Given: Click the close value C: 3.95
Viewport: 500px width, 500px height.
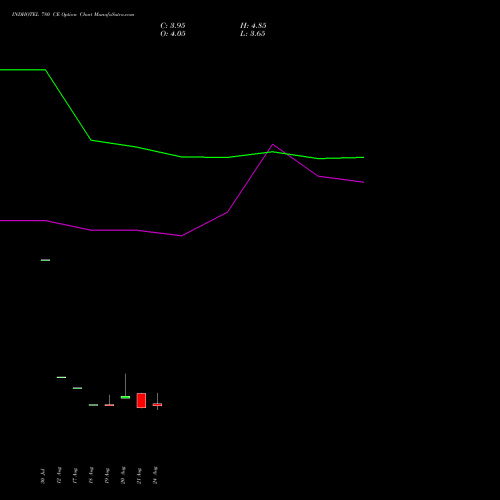Looking at the screenshot, I should 173,26.
